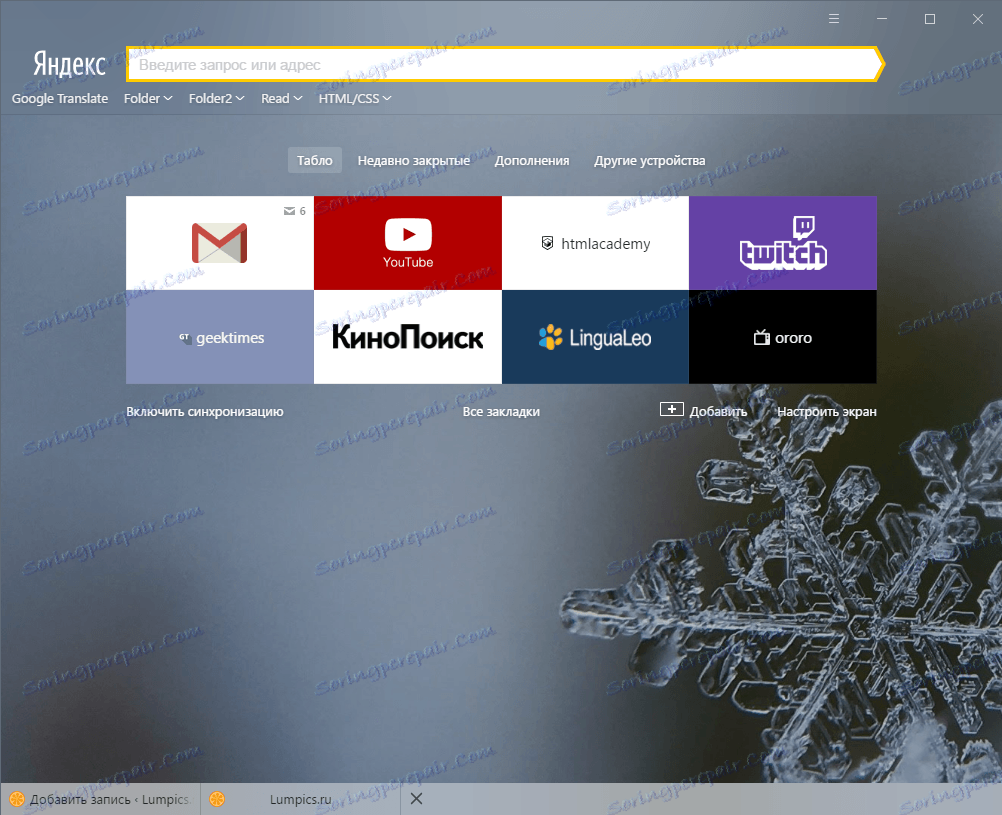Switch to the Lumpics.ru tab
Image resolution: width=1002 pixels, height=815 pixels.
300,799
